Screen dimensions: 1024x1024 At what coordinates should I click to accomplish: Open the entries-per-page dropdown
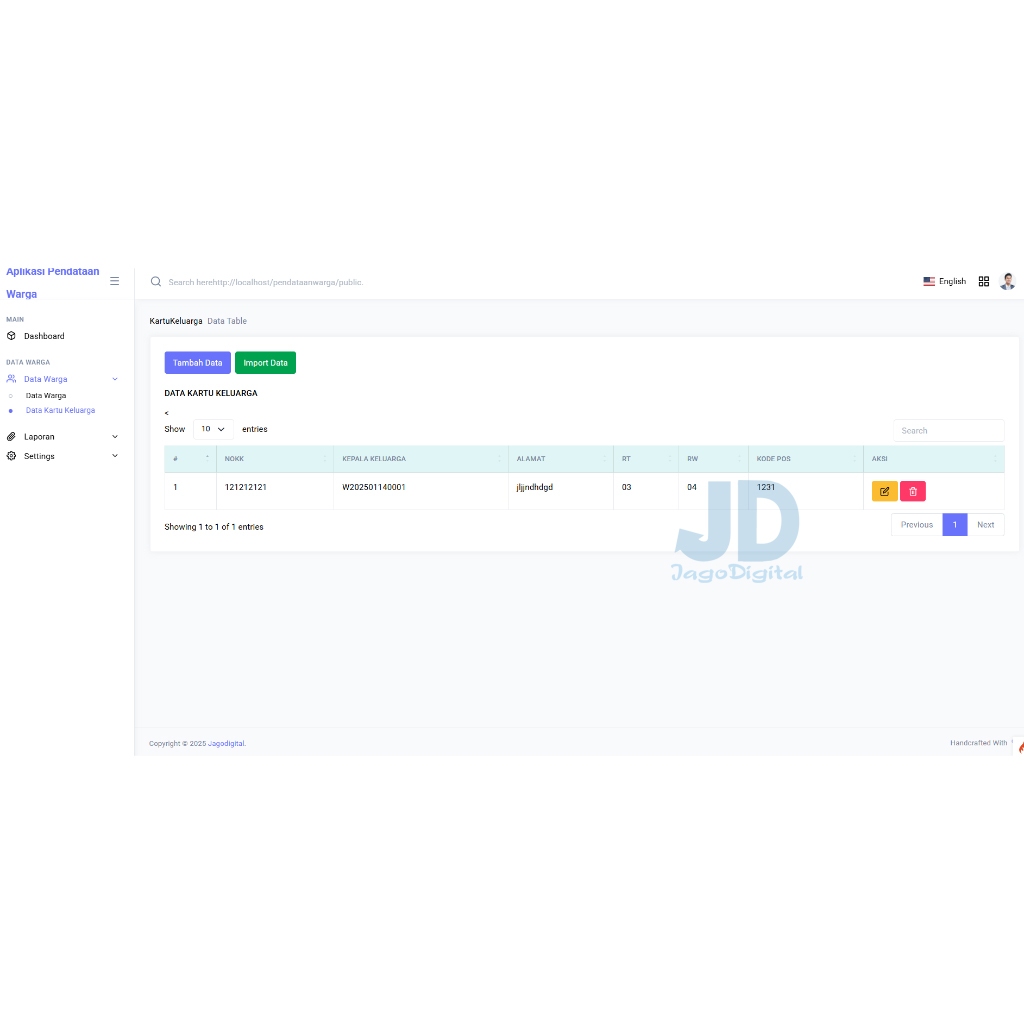point(213,429)
